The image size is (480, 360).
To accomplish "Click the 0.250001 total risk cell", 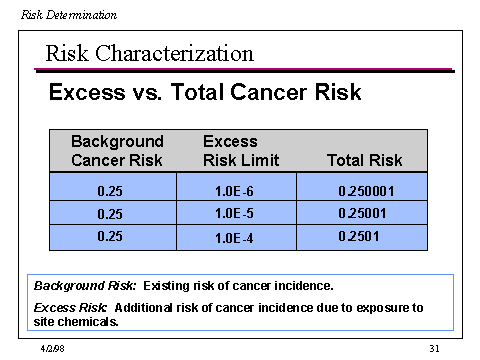I will [x=362, y=187].
